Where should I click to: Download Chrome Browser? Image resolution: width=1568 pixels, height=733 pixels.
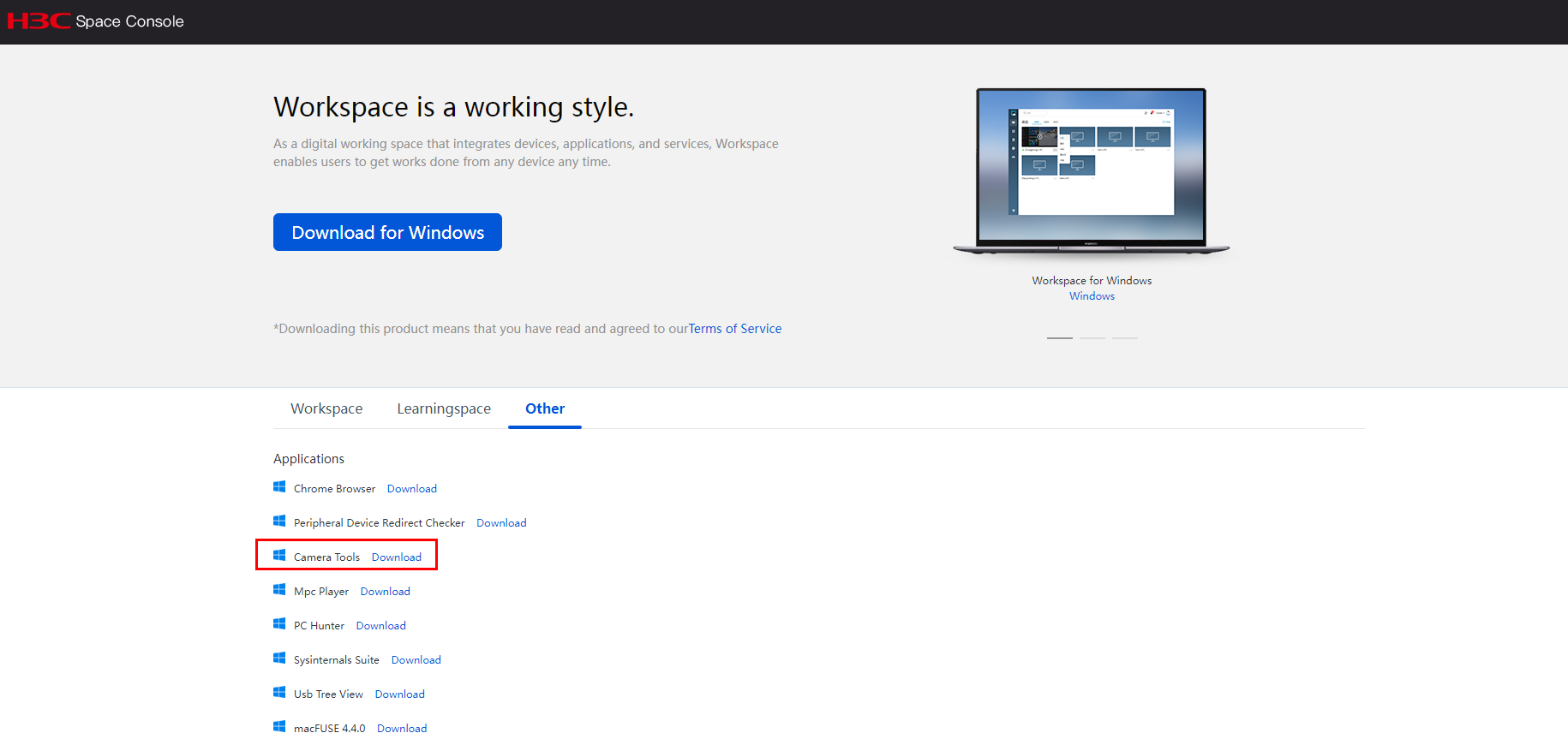(x=412, y=489)
